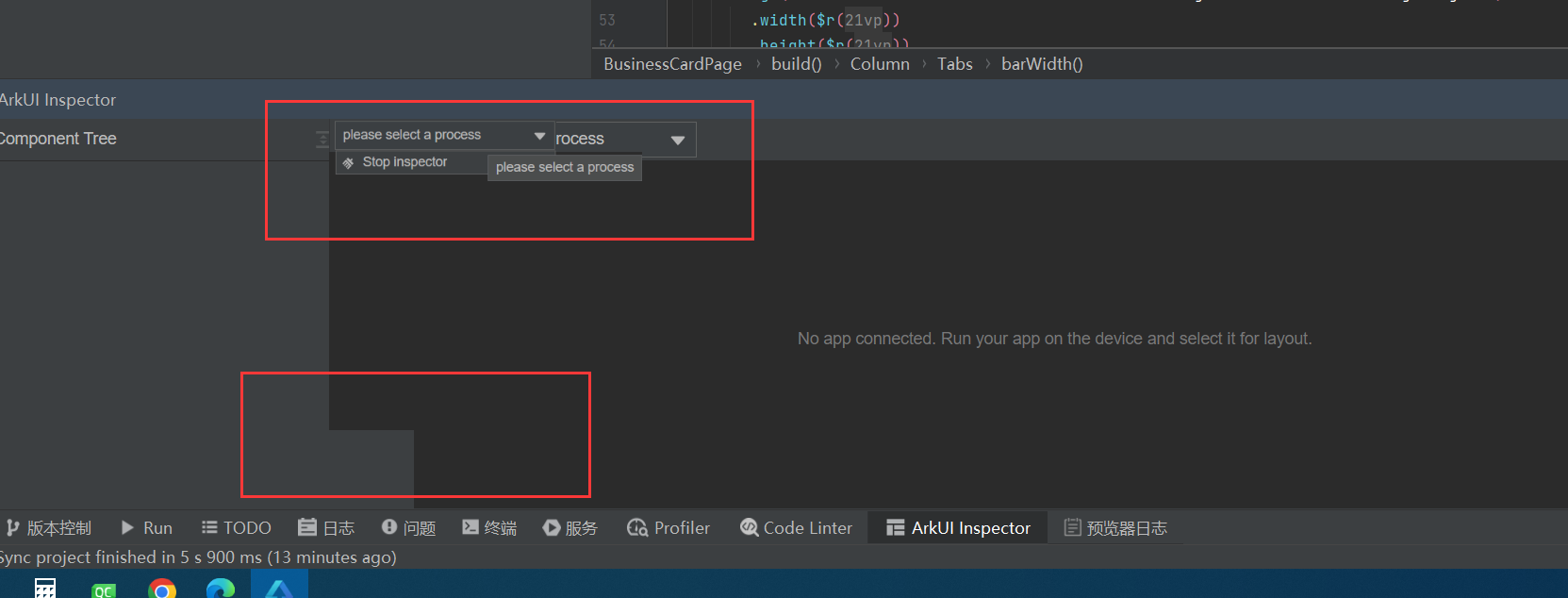Click the TODO list icon
Screen dimensions: 1568x598
tap(209, 527)
